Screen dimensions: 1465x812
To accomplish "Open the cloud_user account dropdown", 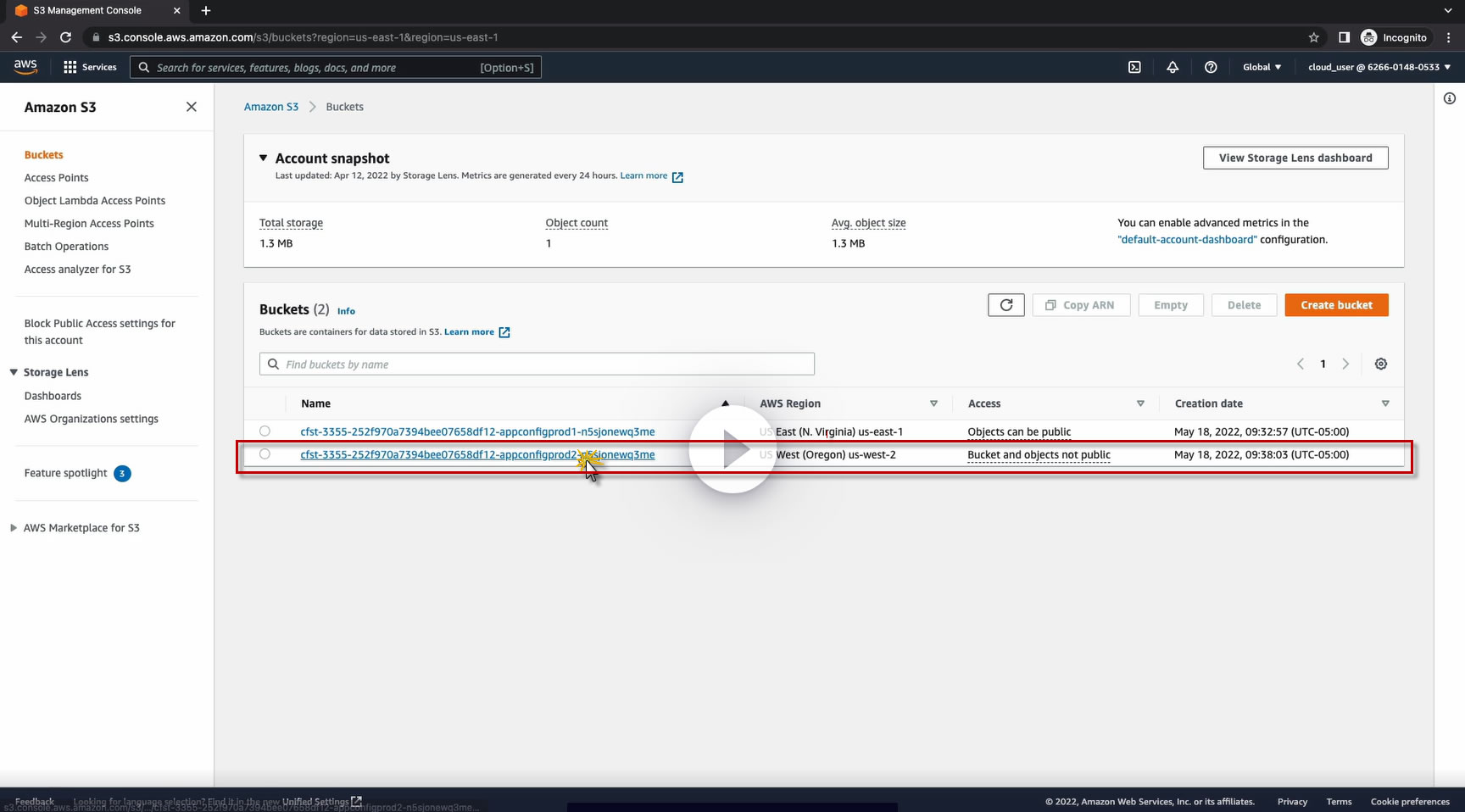I will pos(1379,67).
